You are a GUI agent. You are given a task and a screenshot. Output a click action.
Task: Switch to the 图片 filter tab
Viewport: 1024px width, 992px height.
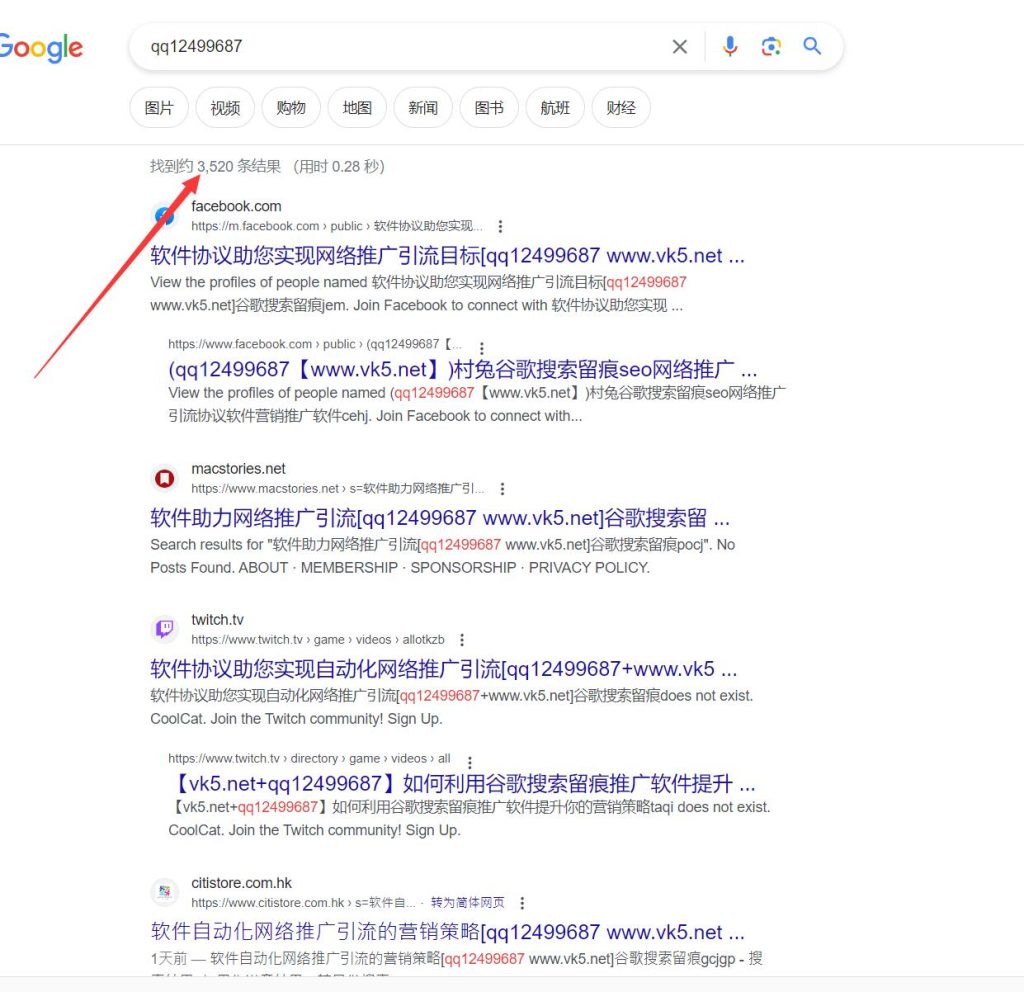[159, 108]
